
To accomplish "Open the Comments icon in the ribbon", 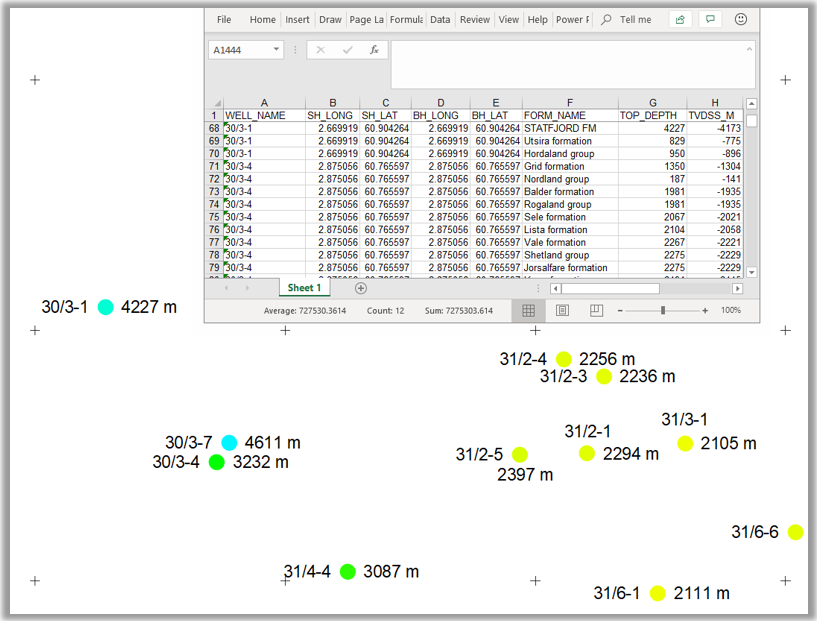I will (710, 19).
